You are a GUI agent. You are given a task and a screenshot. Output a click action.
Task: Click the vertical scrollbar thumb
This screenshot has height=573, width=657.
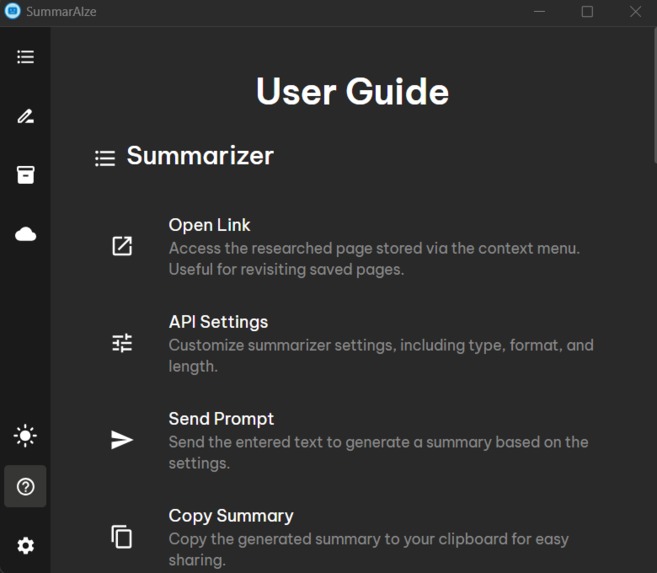[x=655, y=95]
